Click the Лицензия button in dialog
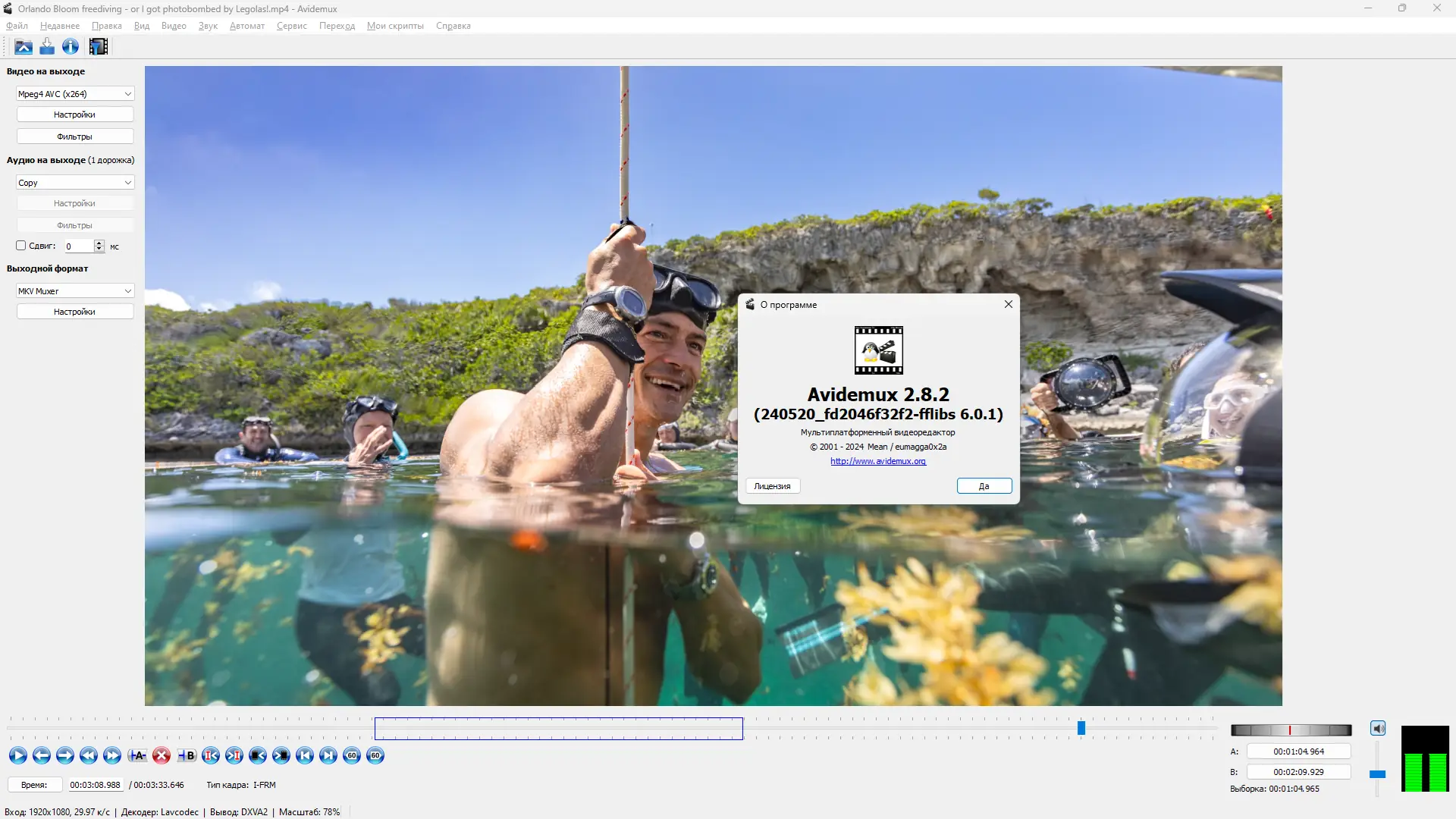The image size is (1456, 819). tap(772, 486)
